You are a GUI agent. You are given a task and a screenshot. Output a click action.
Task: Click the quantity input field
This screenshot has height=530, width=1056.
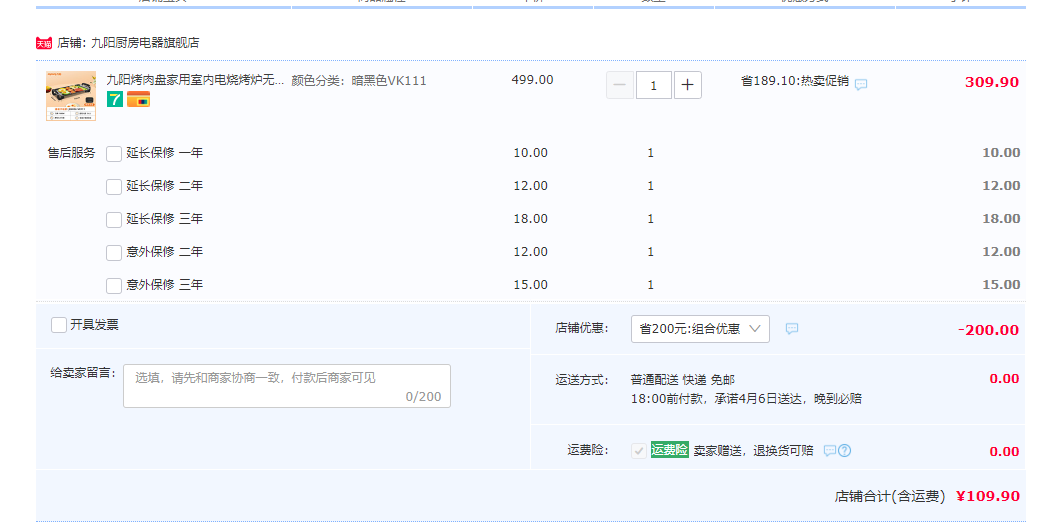653,85
